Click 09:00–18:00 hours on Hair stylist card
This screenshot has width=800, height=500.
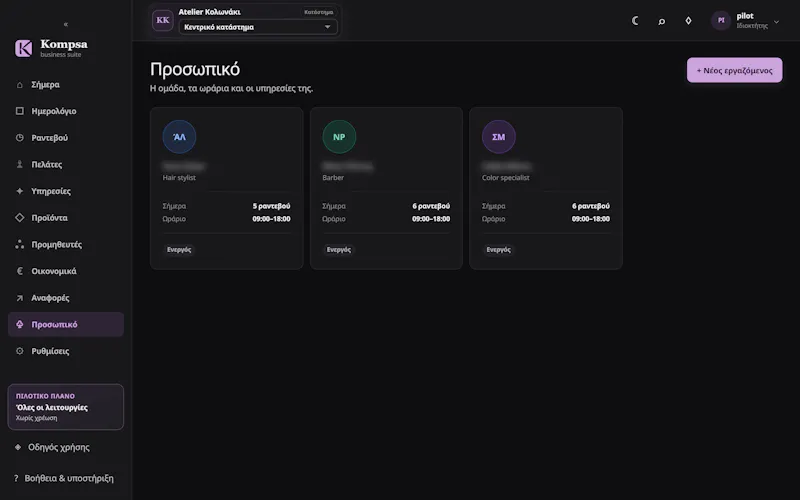(271, 219)
